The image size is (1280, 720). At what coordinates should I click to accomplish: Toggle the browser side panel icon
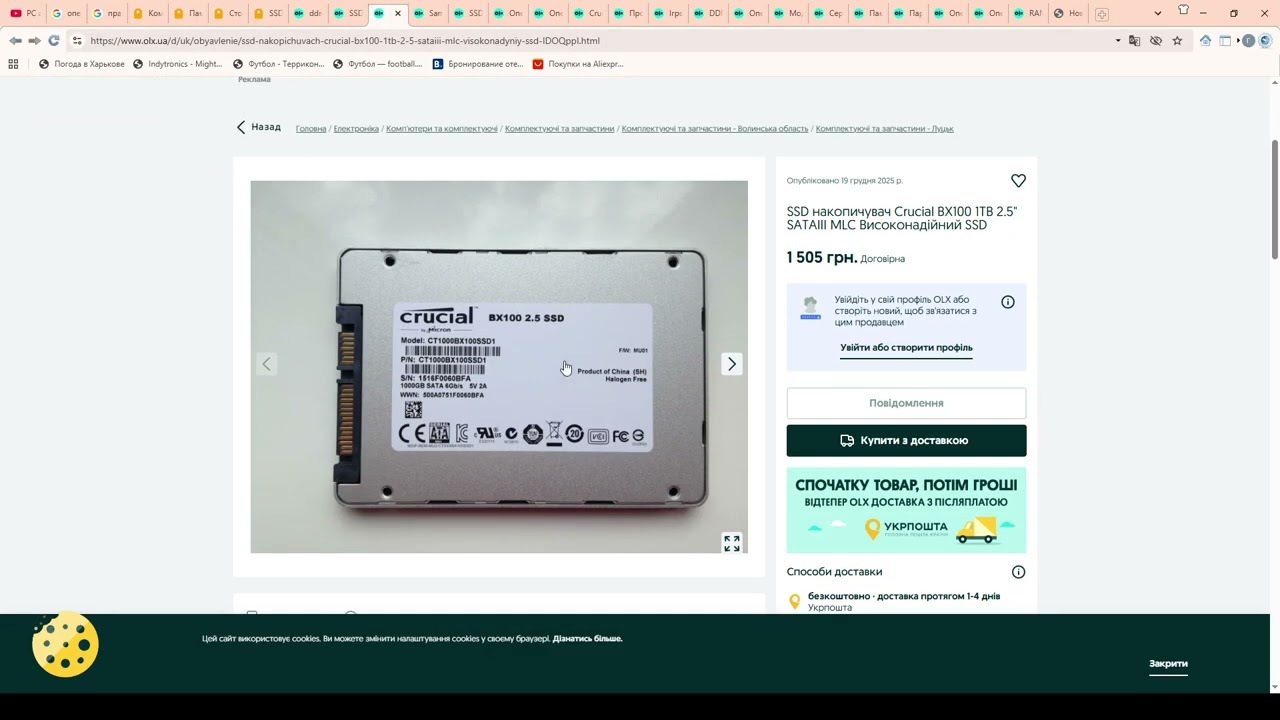point(1225,41)
